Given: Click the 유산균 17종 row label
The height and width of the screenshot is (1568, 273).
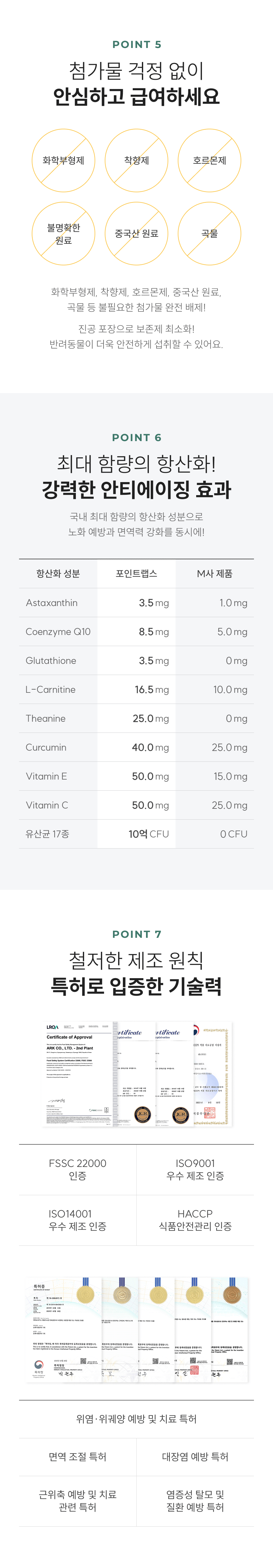Looking at the screenshot, I should point(47,834).
